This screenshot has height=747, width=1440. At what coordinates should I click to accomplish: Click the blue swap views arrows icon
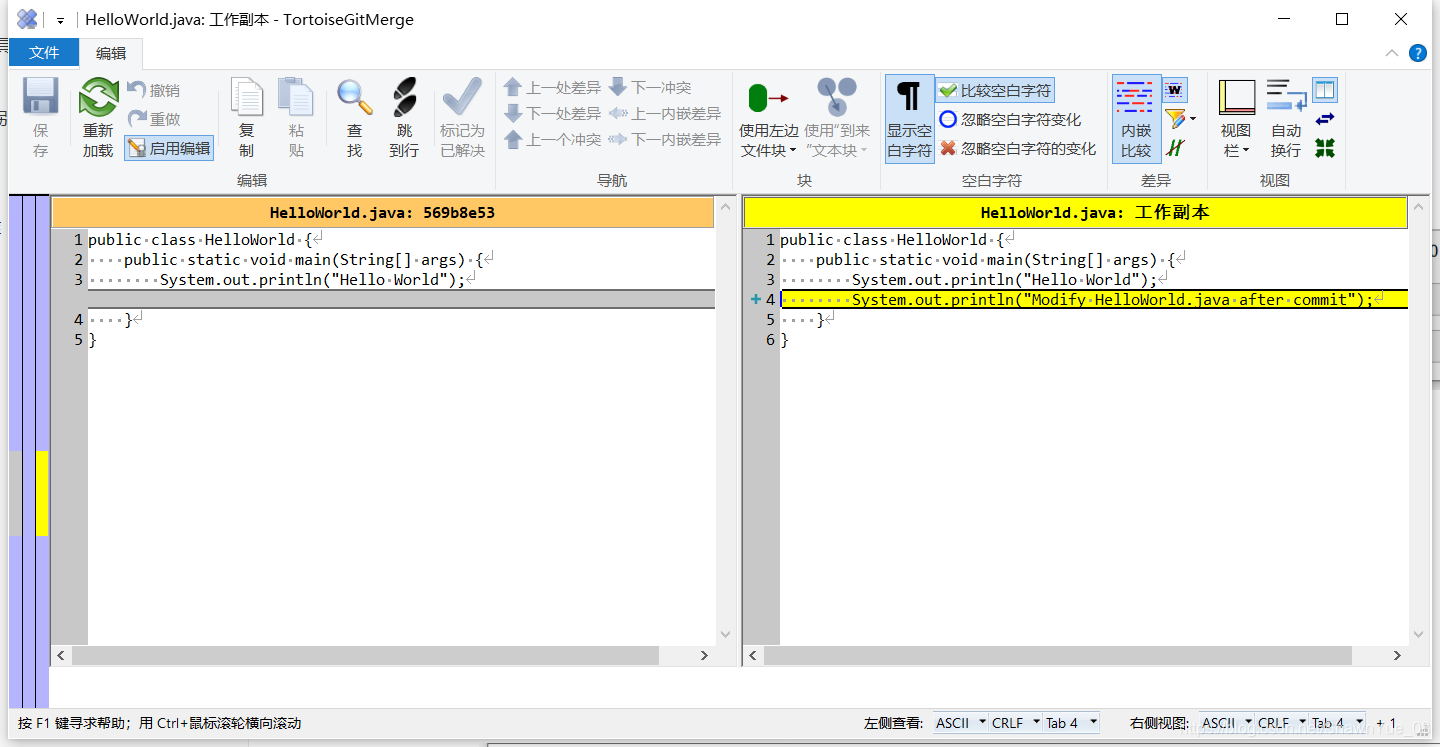coord(1325,119)
